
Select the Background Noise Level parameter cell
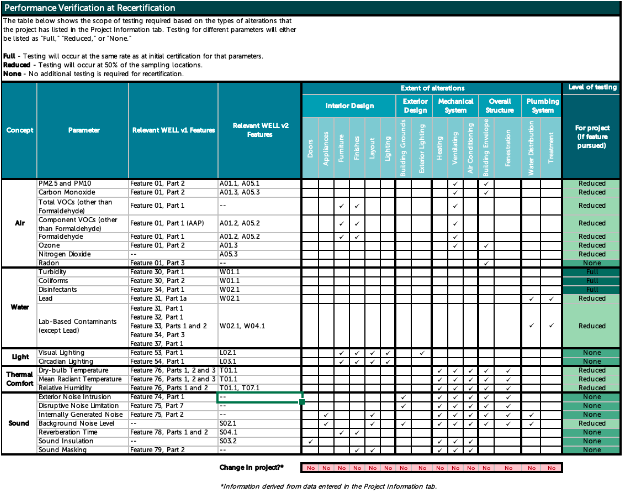click(83, 423)
